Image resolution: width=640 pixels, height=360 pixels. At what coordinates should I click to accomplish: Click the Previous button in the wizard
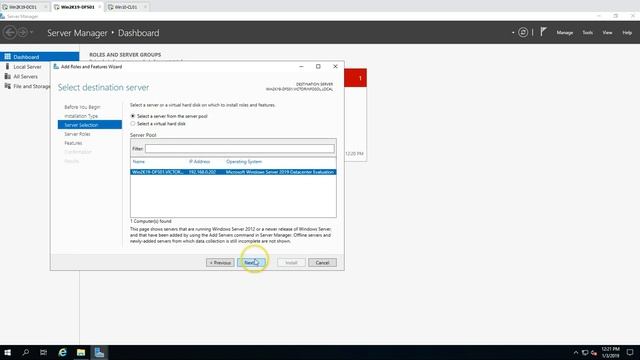(x=220, y=262)
